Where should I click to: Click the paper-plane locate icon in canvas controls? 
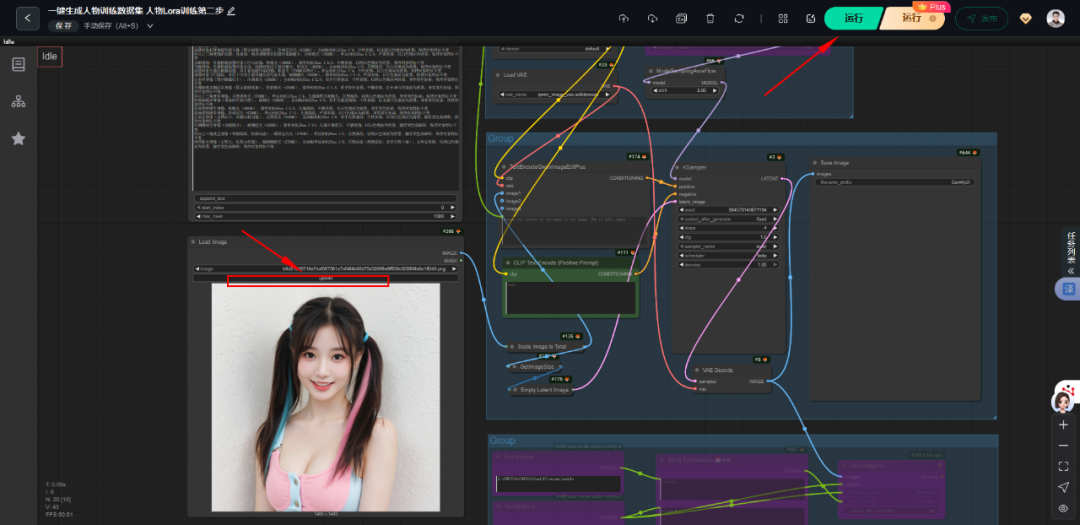(1063, 487)
